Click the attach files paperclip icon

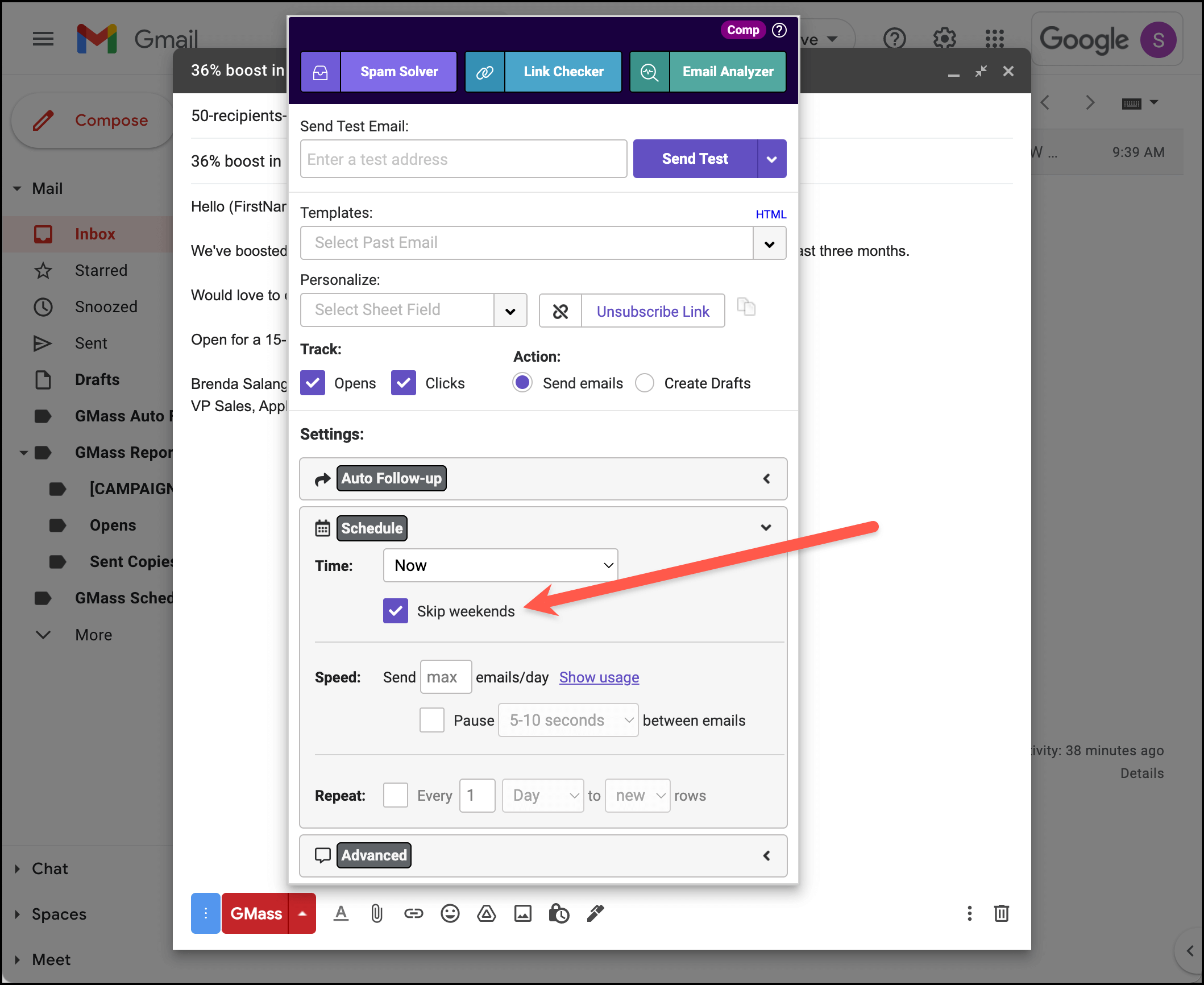pyautogui.click(x=377, y=913)
